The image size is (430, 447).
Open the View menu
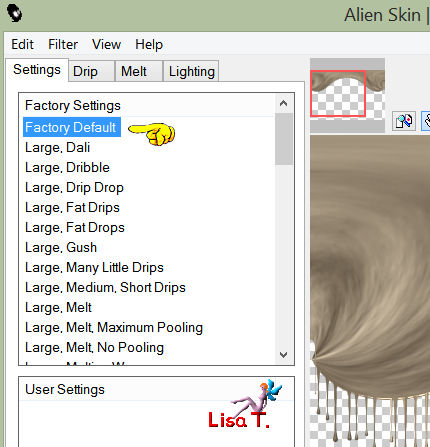click(x=106, y=44)
